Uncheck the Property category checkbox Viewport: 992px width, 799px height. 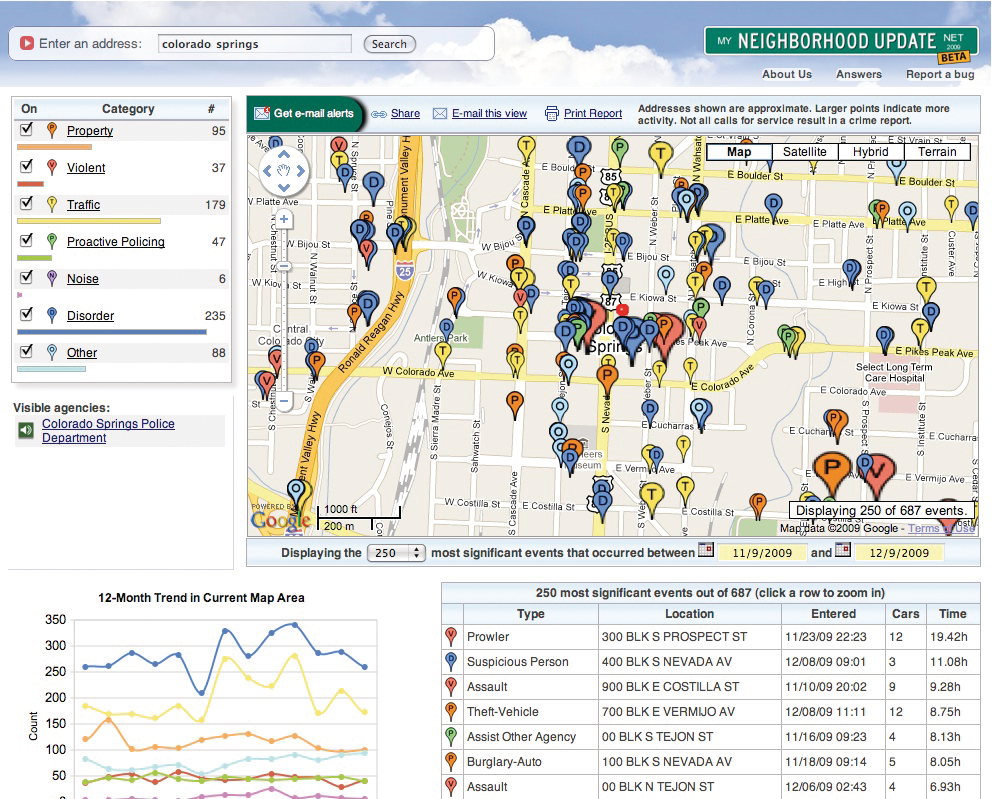pyautogui.click(x=27, y=130)
